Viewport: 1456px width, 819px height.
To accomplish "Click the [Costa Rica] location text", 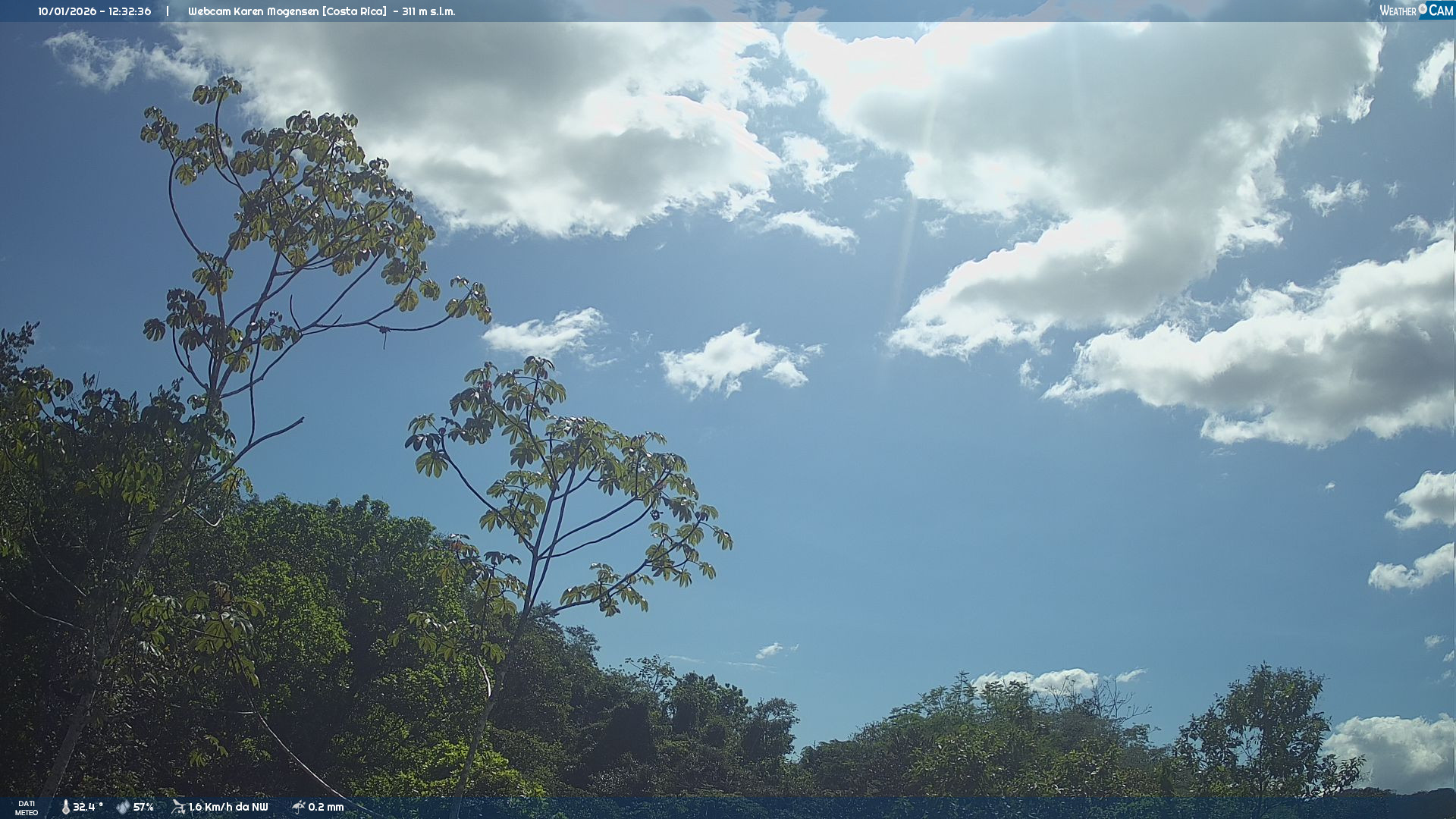I will point(356,11).
